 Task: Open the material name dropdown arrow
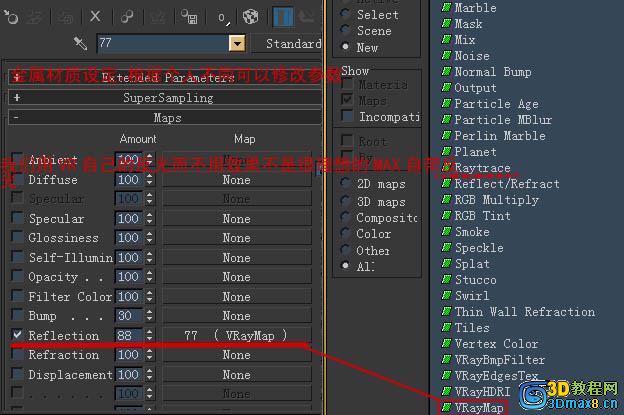(237, 43)
